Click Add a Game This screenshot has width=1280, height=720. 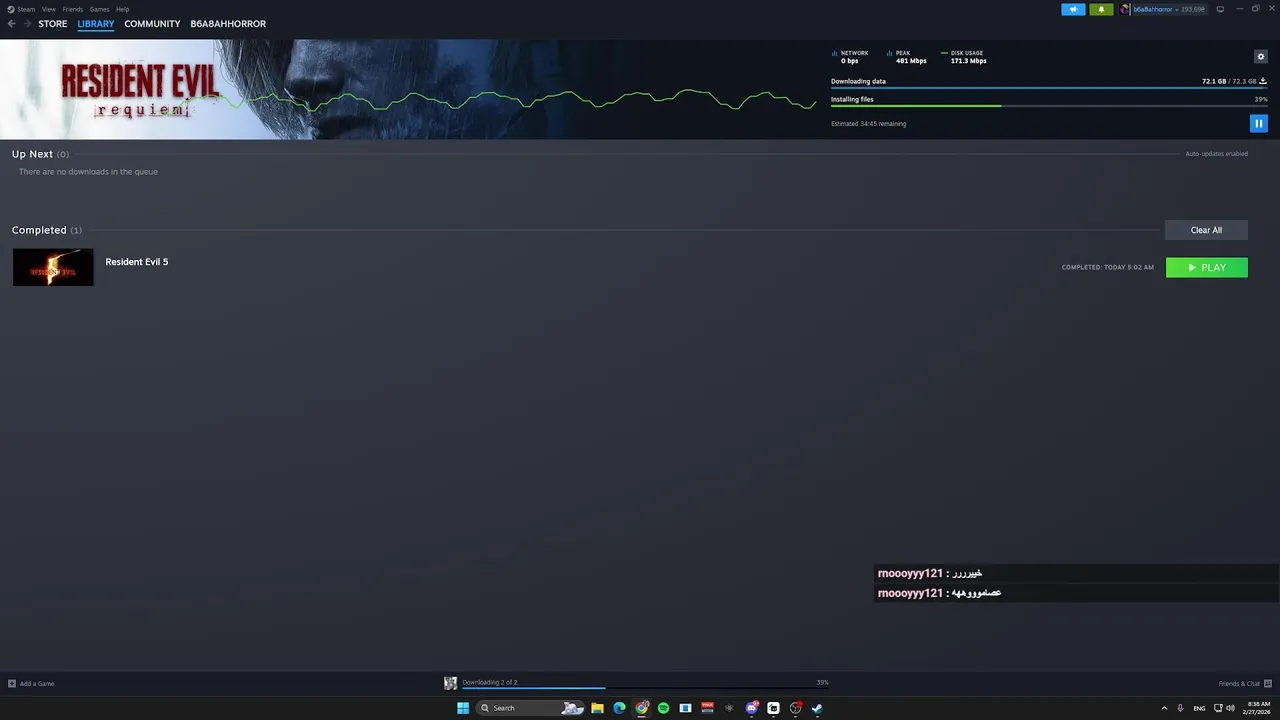31,684
